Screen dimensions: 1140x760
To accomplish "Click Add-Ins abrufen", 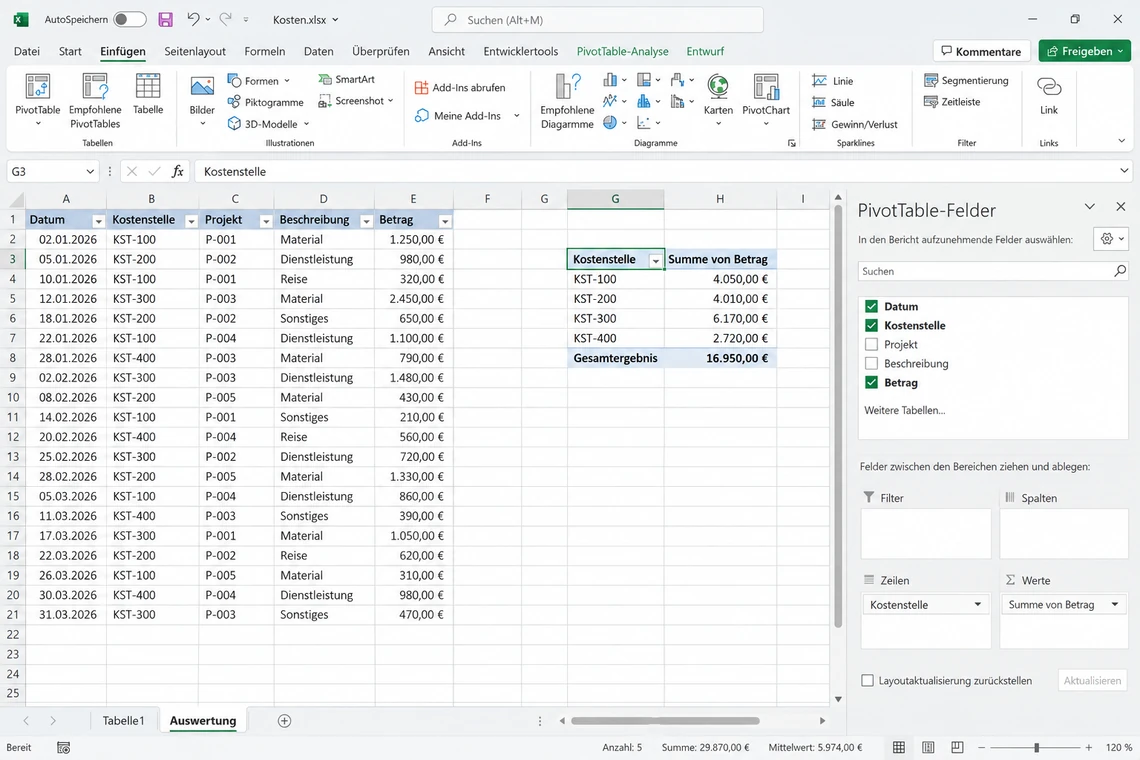I will 460,87.
